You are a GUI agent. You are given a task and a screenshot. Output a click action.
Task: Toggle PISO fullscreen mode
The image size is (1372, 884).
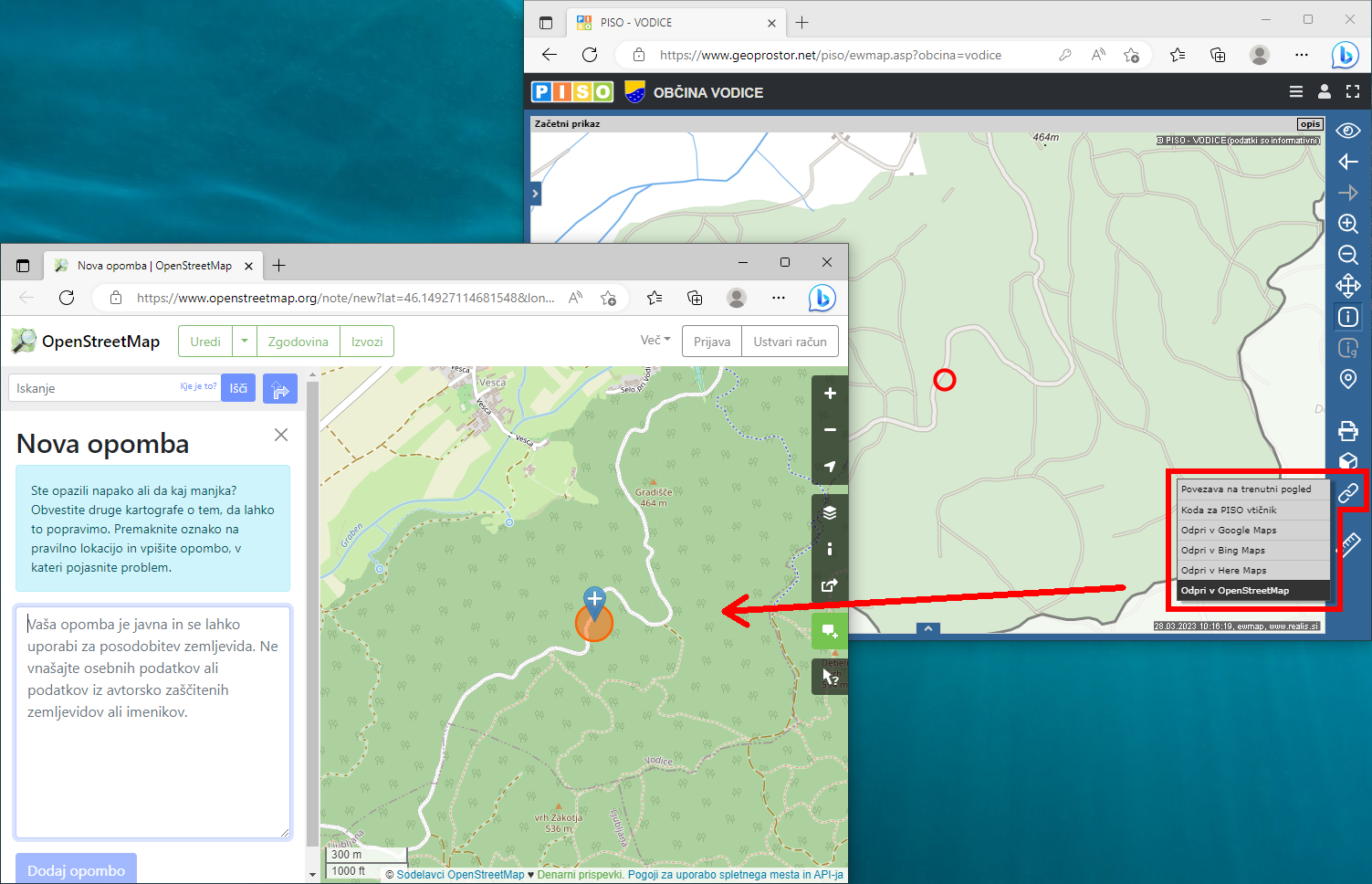[x=1353, y=91]
